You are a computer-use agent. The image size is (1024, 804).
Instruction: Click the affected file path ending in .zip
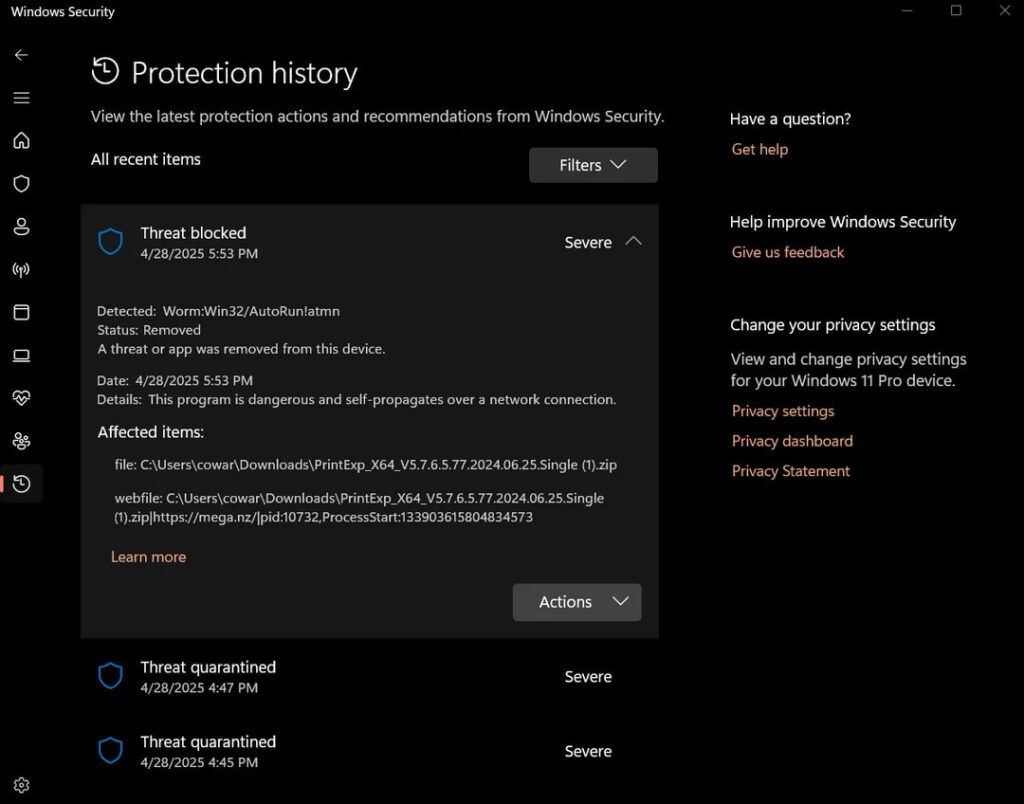(x=366, y=465)
